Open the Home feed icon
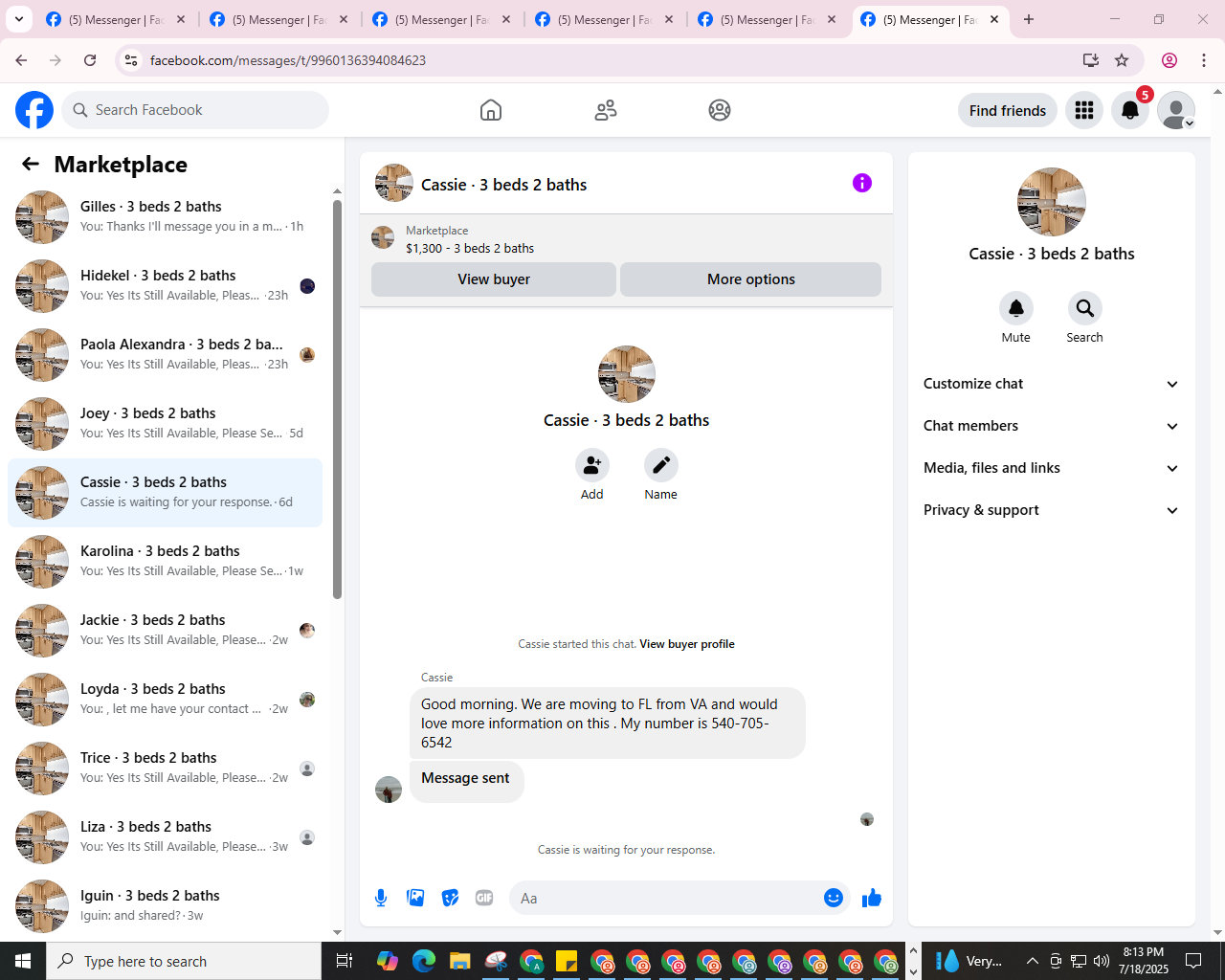The width and height of the screenshot is (1225, 980). pyautogui.click(x=491, y=110)
